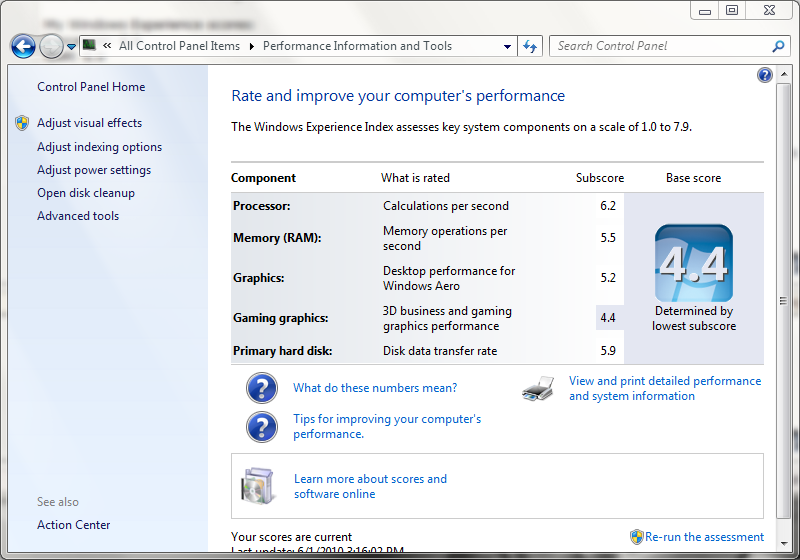Viewport: 800px width, 560px height.
Task: Open Control Panel Home
Action: pyautogui.click(x=91, y=87)
